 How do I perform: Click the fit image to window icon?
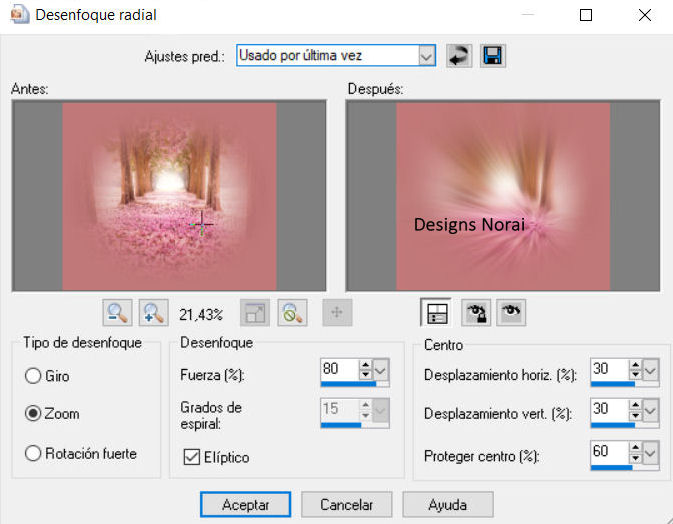click(x=255, y=313)
